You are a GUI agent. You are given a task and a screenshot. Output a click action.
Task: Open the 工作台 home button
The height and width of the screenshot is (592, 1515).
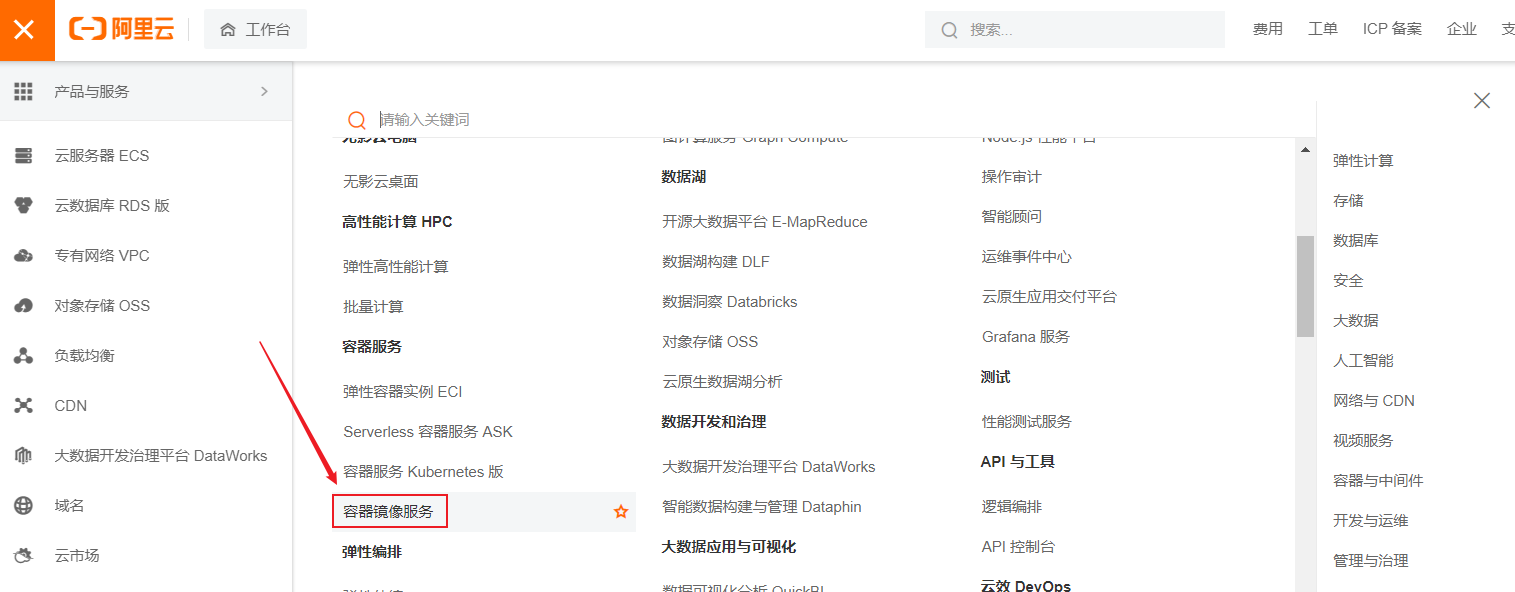(x=255, y=30)
